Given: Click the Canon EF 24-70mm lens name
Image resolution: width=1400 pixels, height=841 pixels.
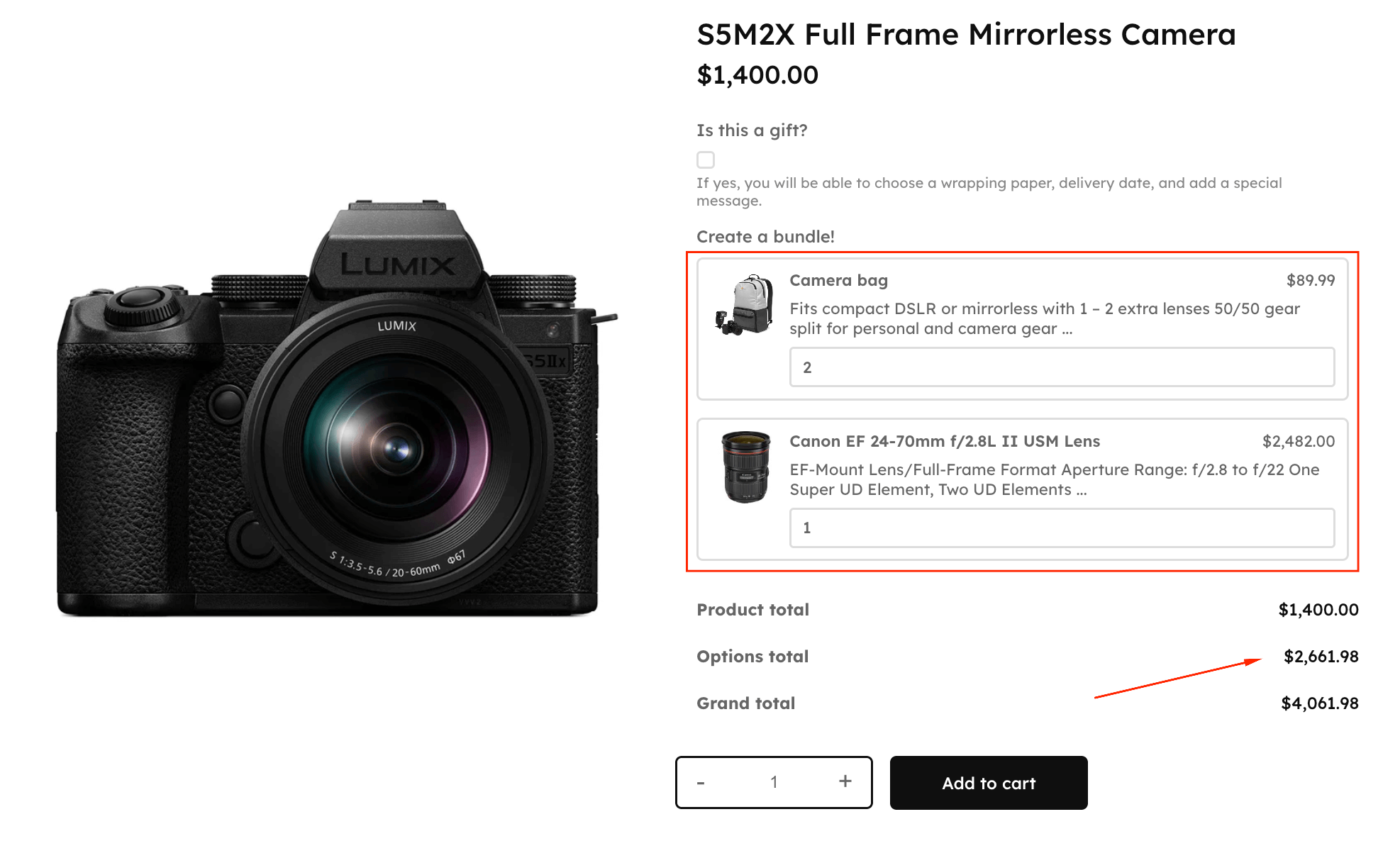Looking at the screenshot, I should pos(944,441).
